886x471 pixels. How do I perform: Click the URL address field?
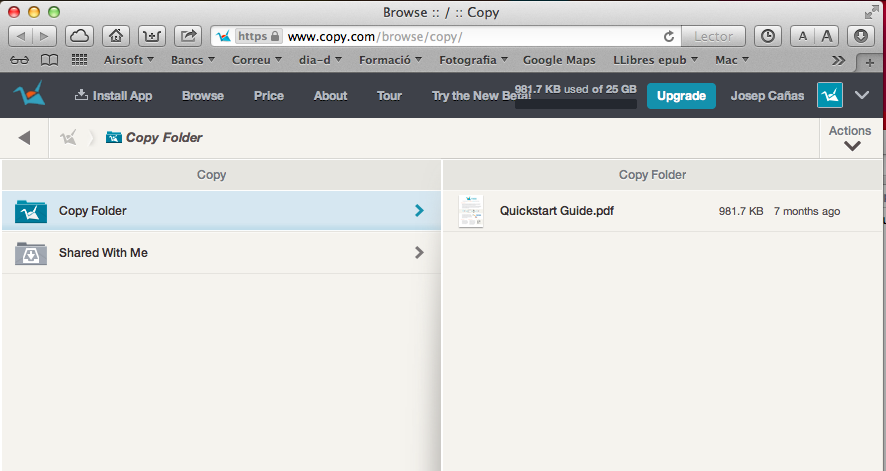[470, 36]
